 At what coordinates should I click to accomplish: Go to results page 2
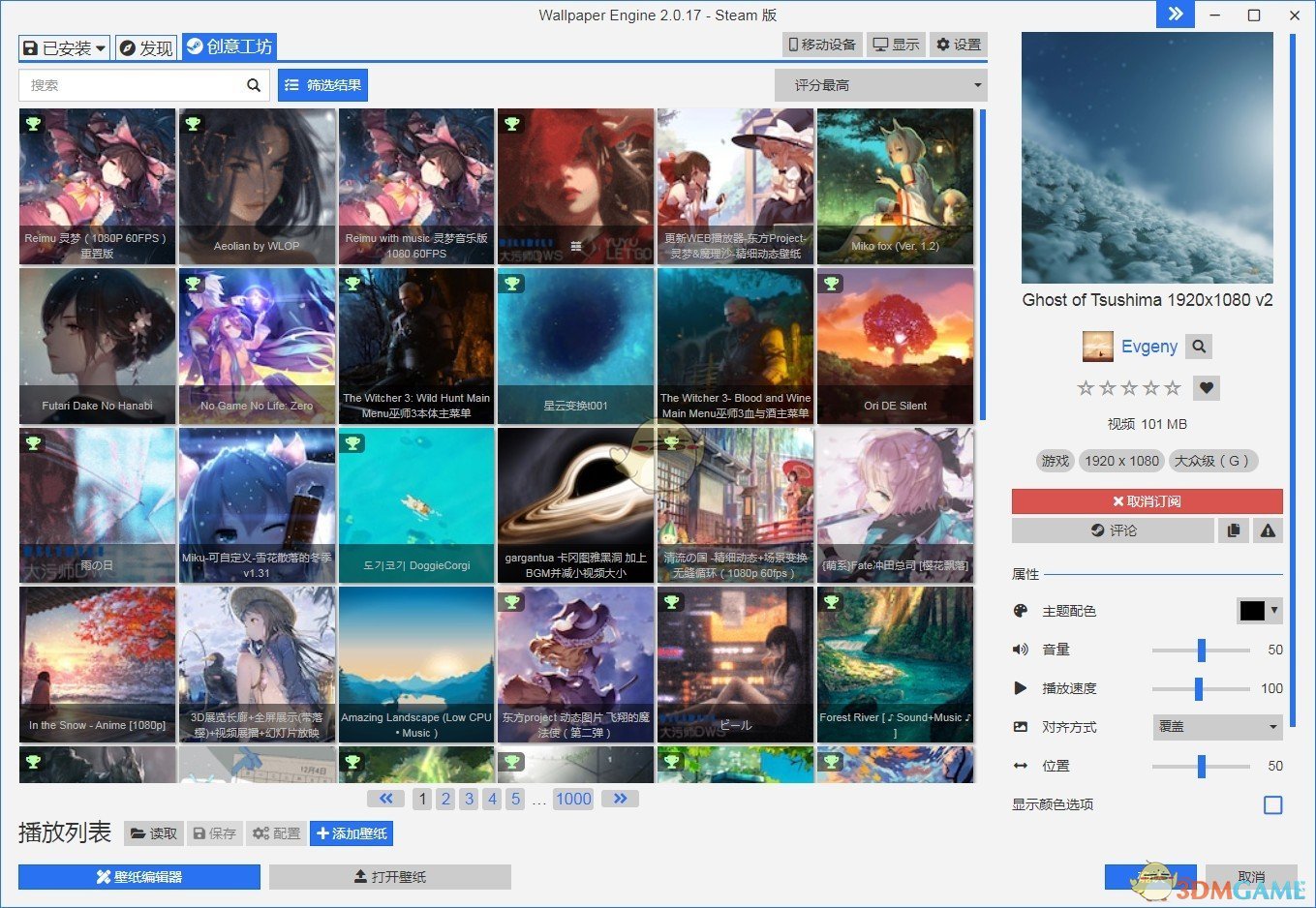445,799
